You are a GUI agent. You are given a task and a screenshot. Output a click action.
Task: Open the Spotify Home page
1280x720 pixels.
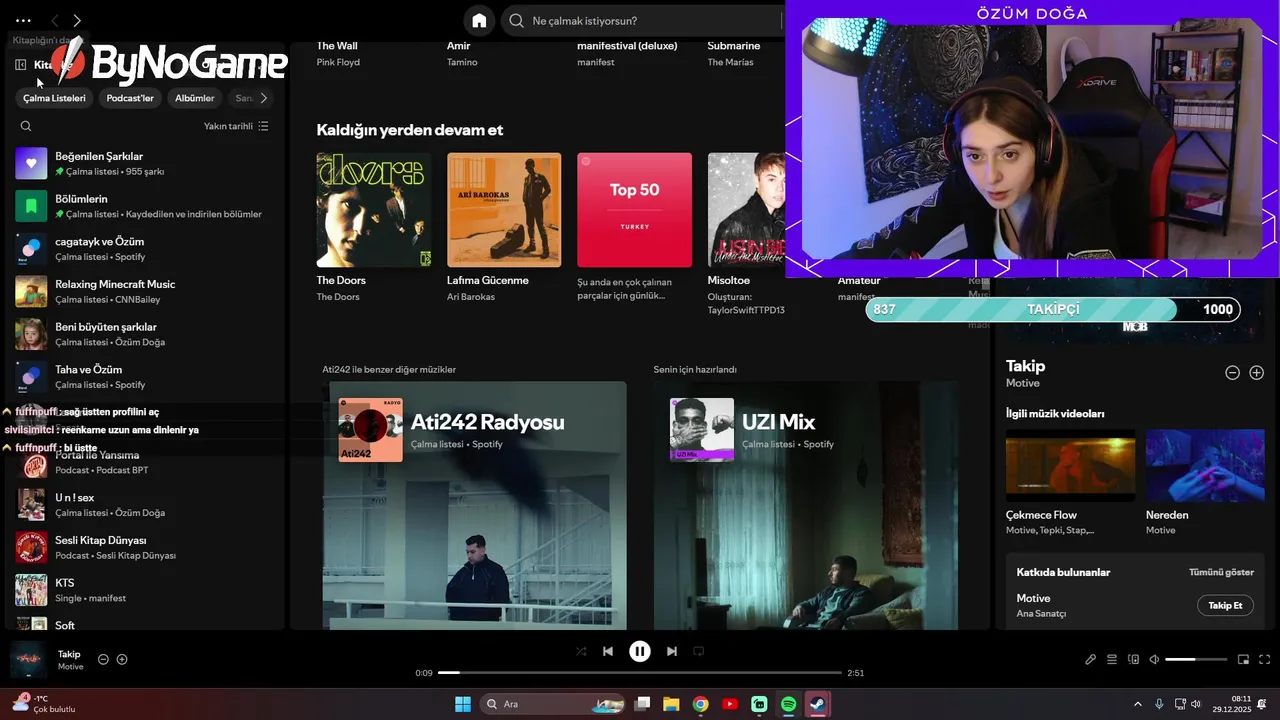tap(479, 20)
